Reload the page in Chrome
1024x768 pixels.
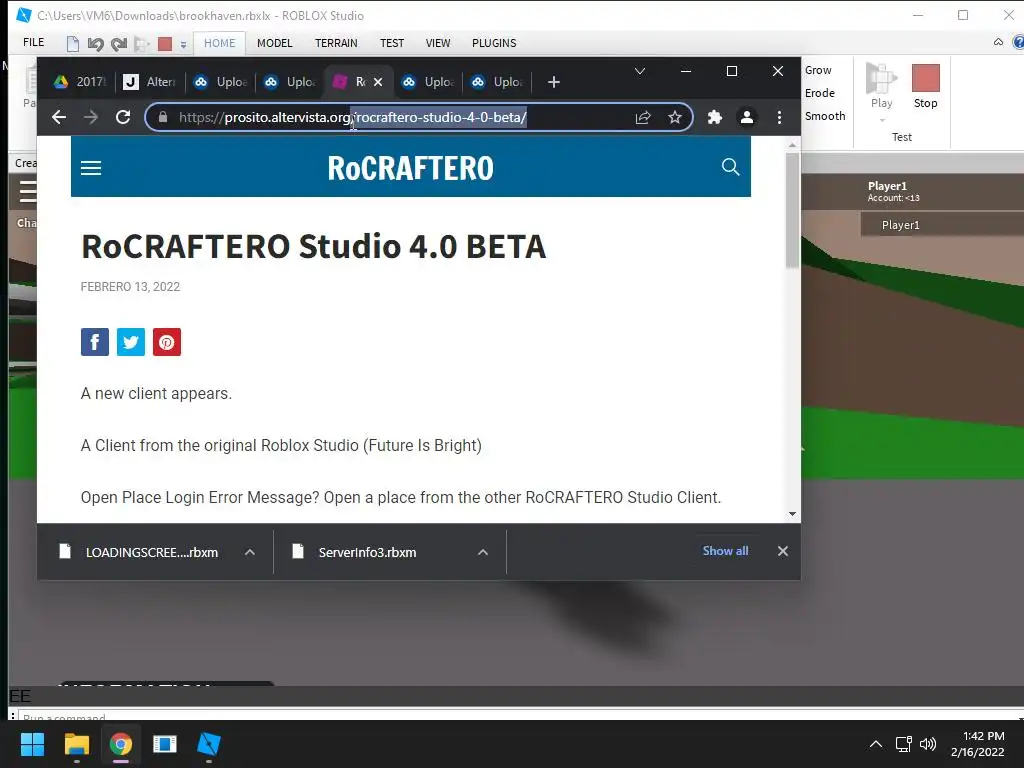coord(123,117)
